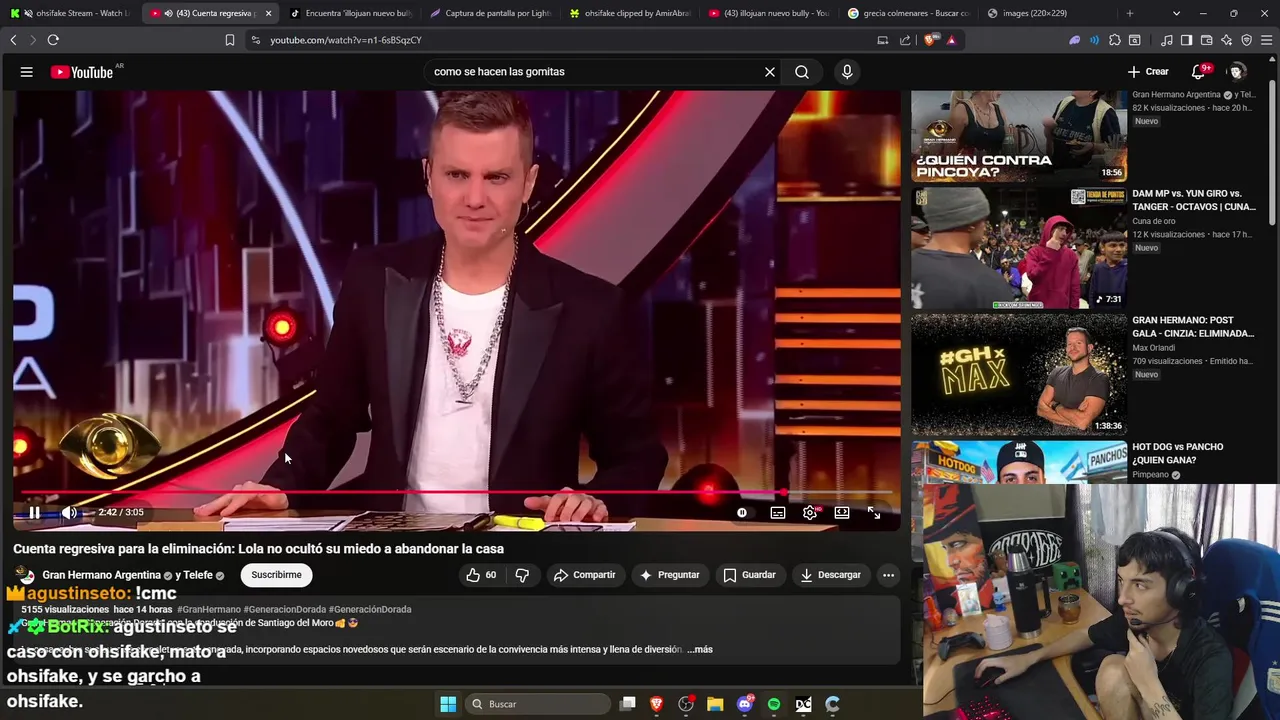The image size is (1280, 720).
Task: Open the YouTube notifications bell
Action: tap(1198, 72)
